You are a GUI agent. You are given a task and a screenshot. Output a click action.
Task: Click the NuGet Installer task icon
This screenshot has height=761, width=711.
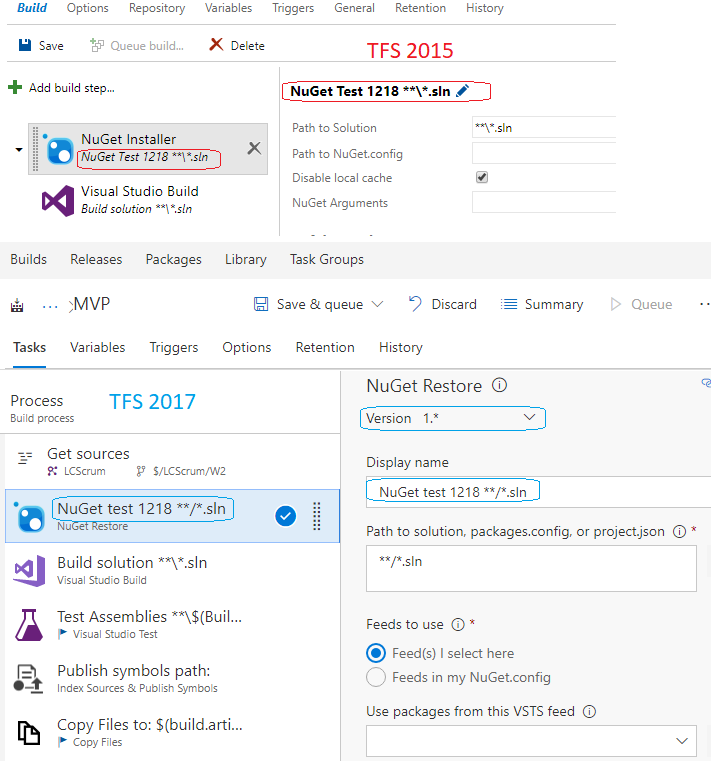pyautogui.click(x=59, y=149)
